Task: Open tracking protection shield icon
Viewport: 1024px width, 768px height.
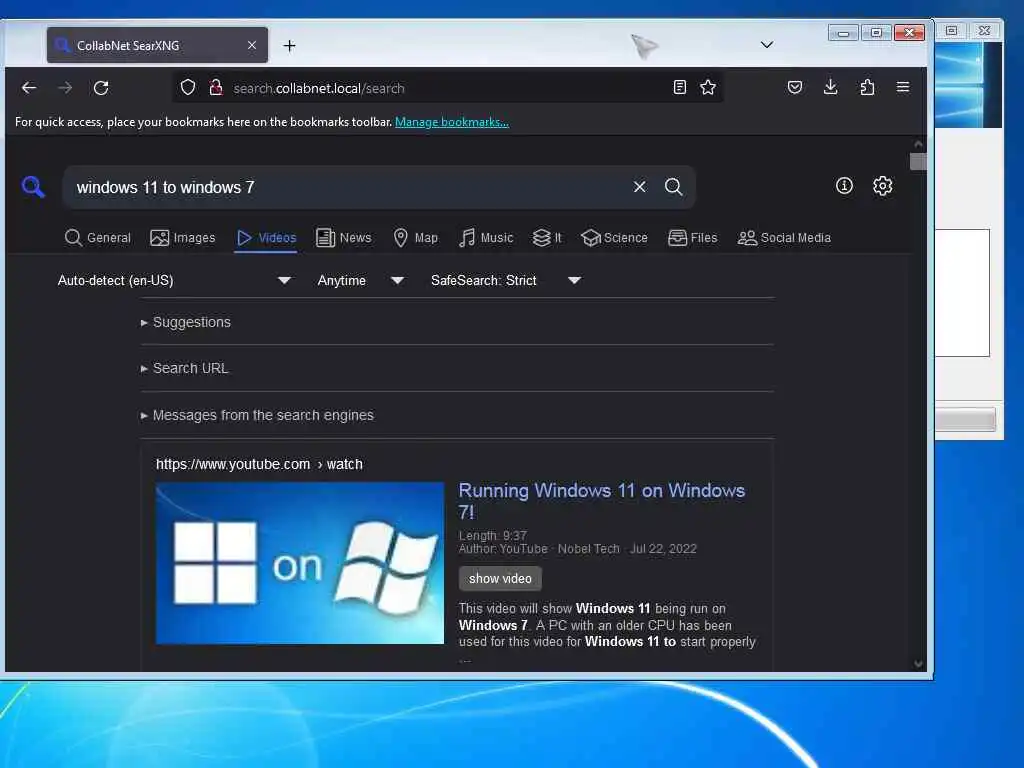Action: click(188, 88)
